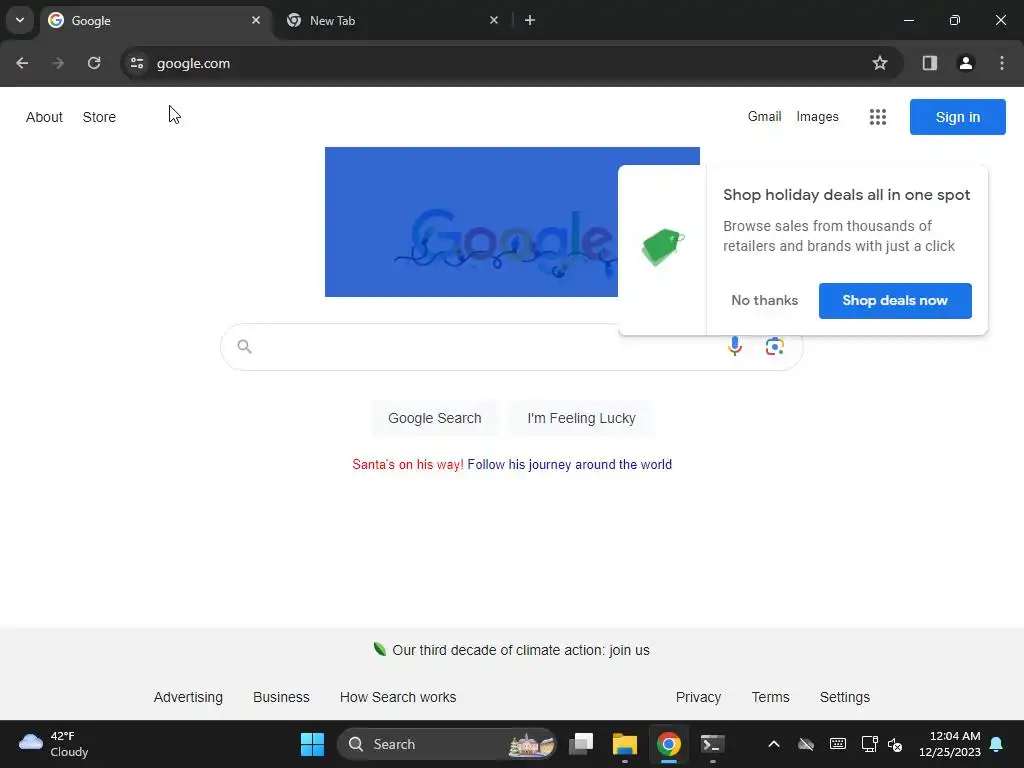Open the notification bell in the taskbar
This screenshot has height=768, width=1024.
point(997,744)
